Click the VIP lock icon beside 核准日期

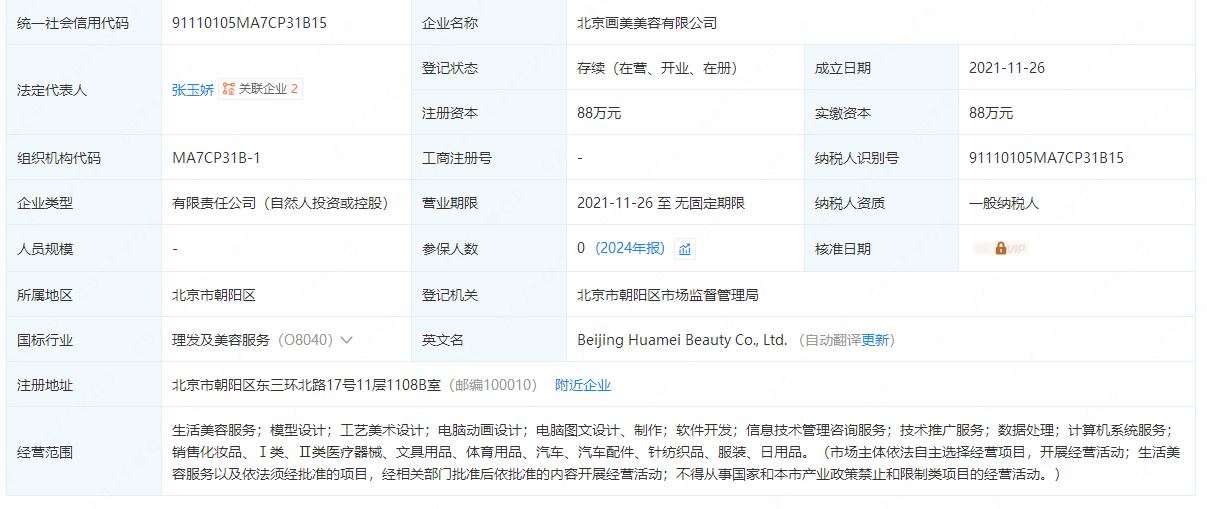tap(1000, 248)
